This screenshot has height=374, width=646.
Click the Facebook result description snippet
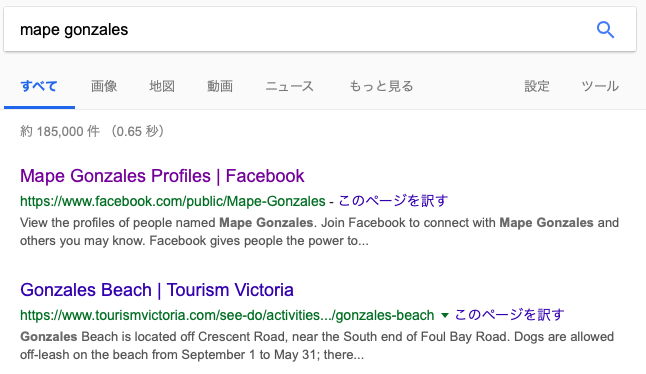click(x=319, y=231)
